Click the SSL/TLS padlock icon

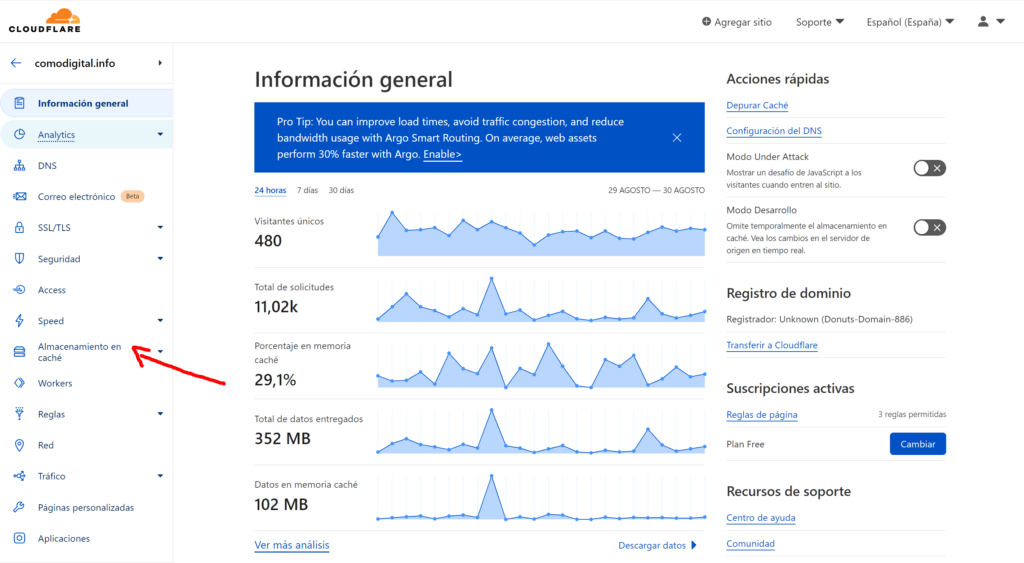pyautogui.click(x=20, y=227)
